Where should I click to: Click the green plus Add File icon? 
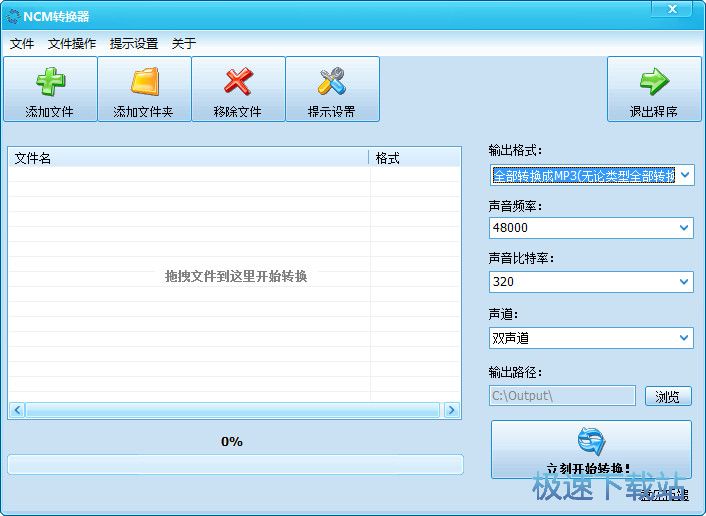(x=50, y=82)
